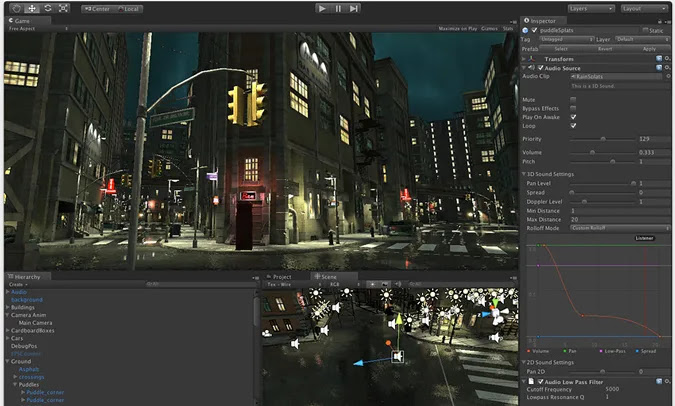Image resolution: width=675 pixels, height=406 pixels.
Task: Click the Transform component axes icon
Action: (532, 59)
